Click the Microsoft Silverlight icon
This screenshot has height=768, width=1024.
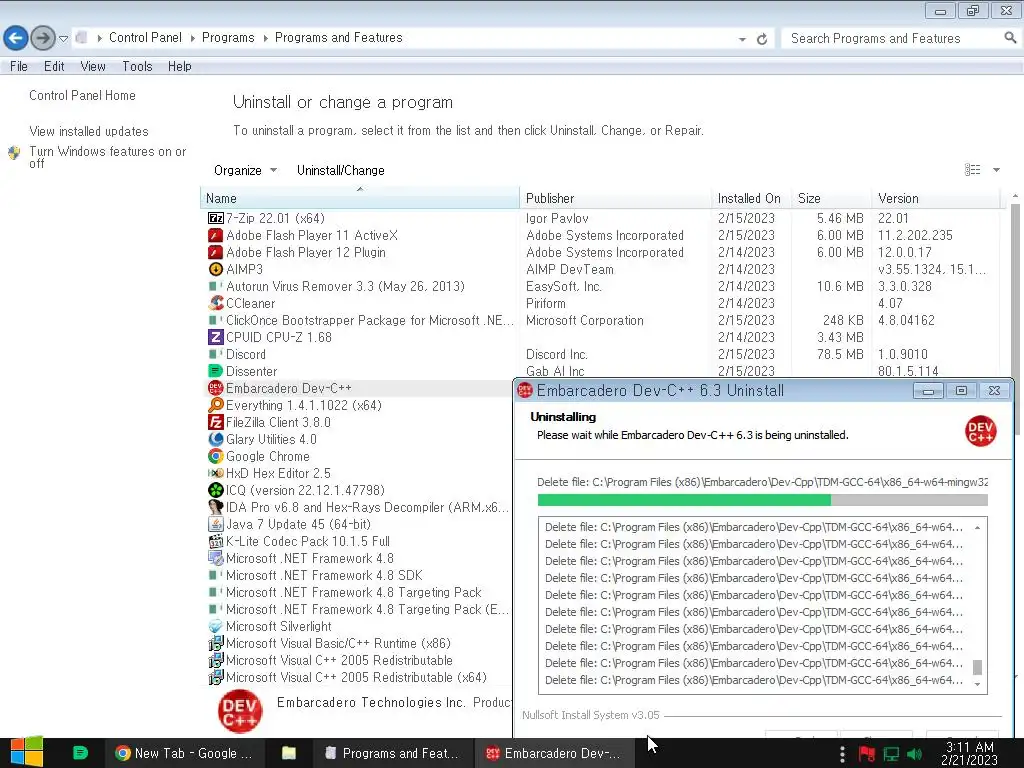(x=216, y=626)
